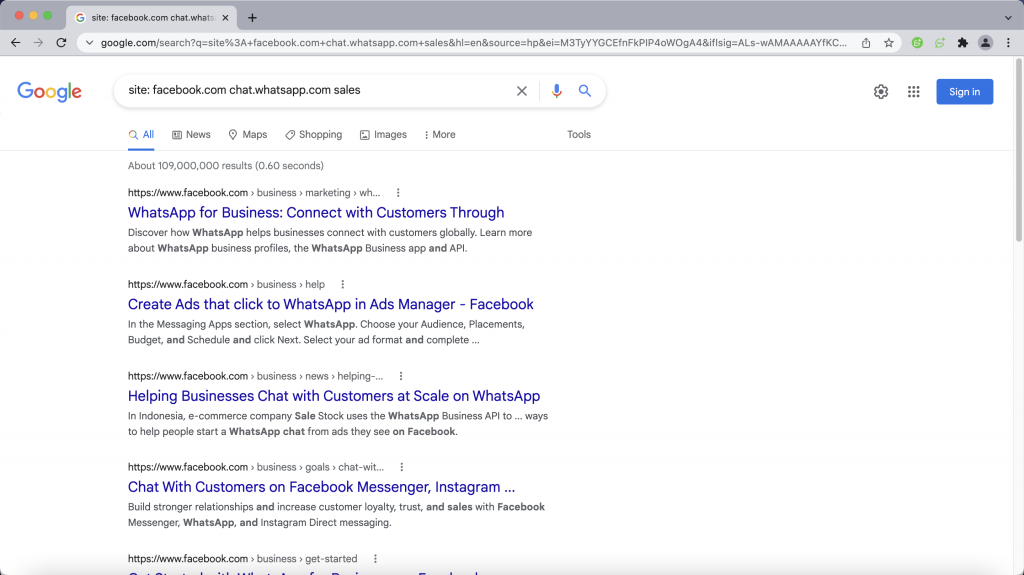The width and height of the screenshot is (1024, 575).
Task: Reload the page with the refresh icon
Action: click(x=61, y=42)
